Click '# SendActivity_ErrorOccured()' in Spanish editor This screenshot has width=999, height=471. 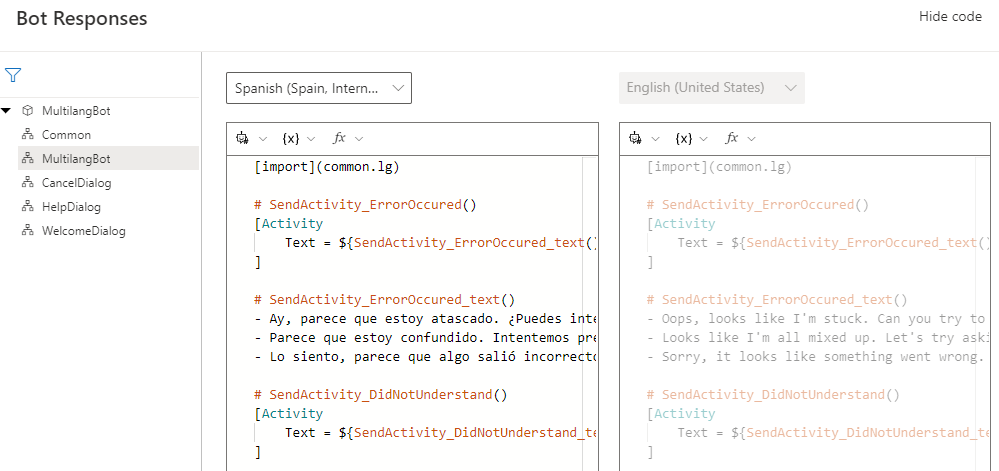tap(365, 205)
